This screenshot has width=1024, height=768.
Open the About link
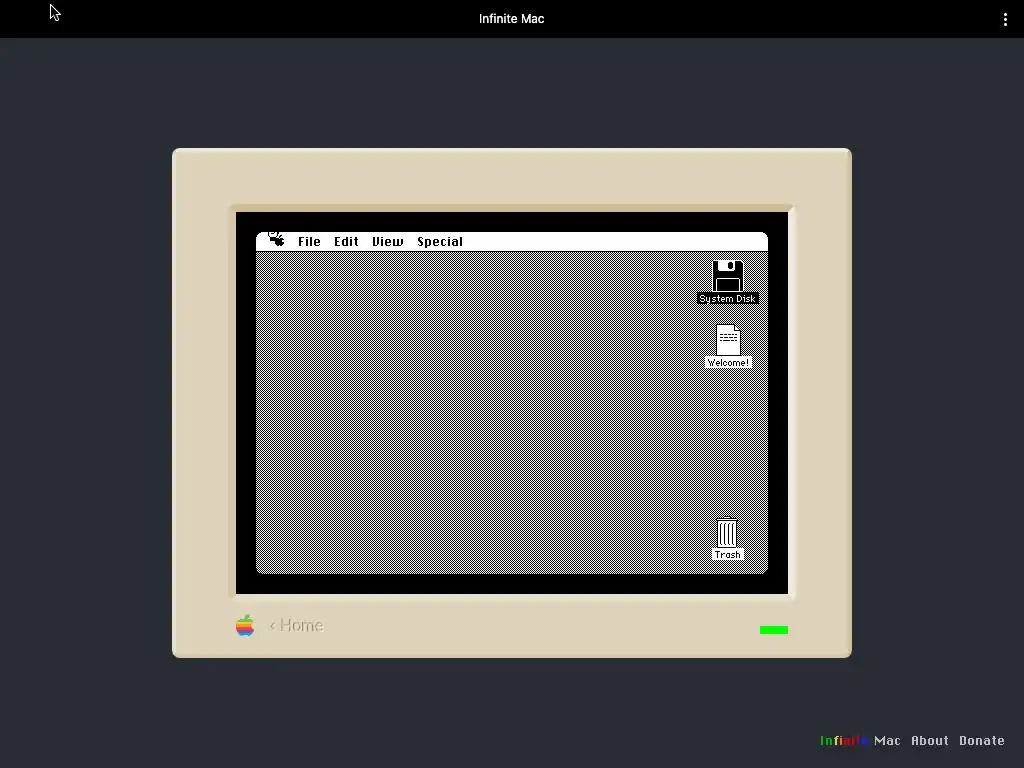[x=930, y=741]
